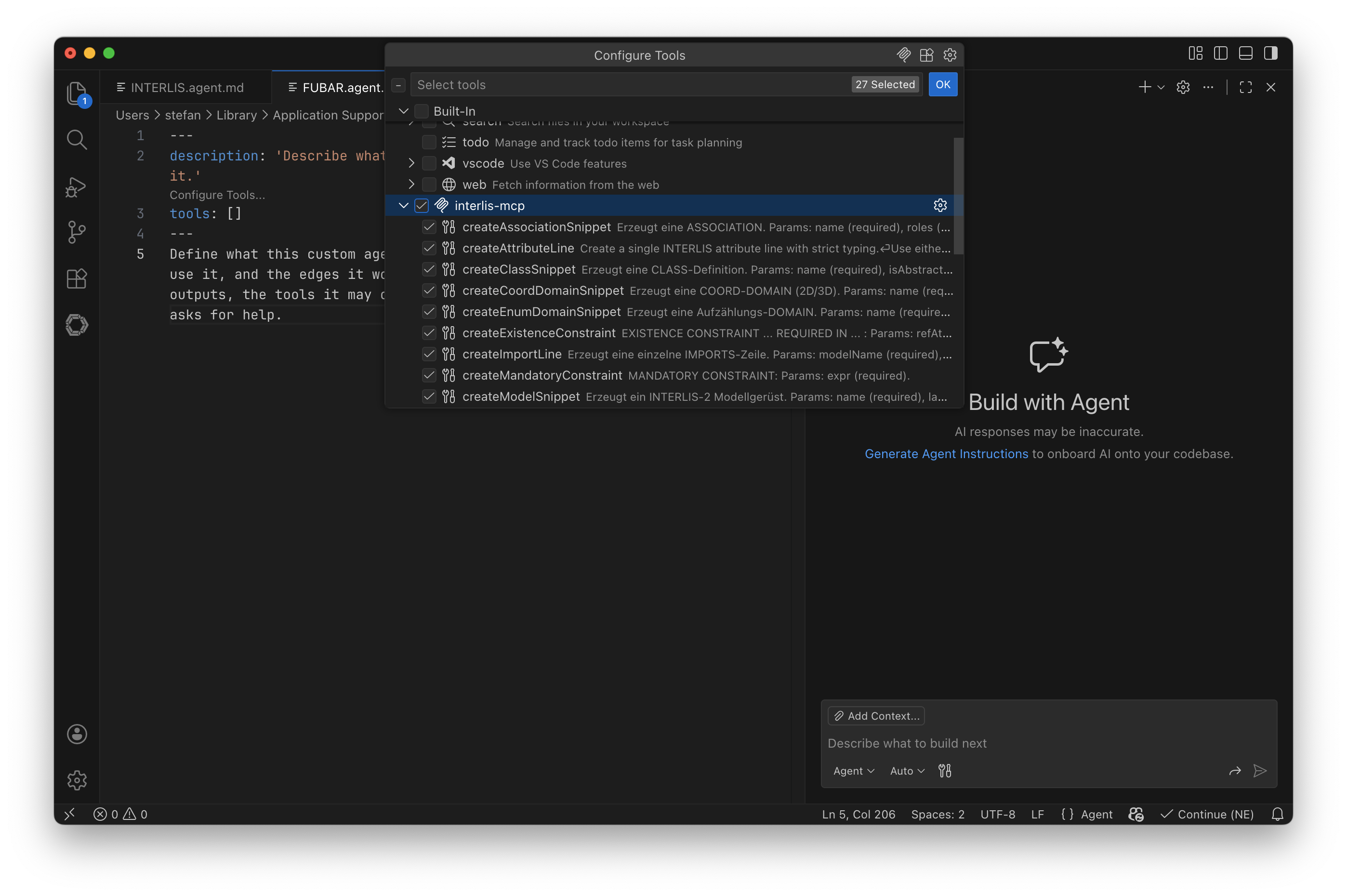Open settings gear next to interlis-mcp
The width and height of the screenshot is (1347, 896).
(939, 205)
